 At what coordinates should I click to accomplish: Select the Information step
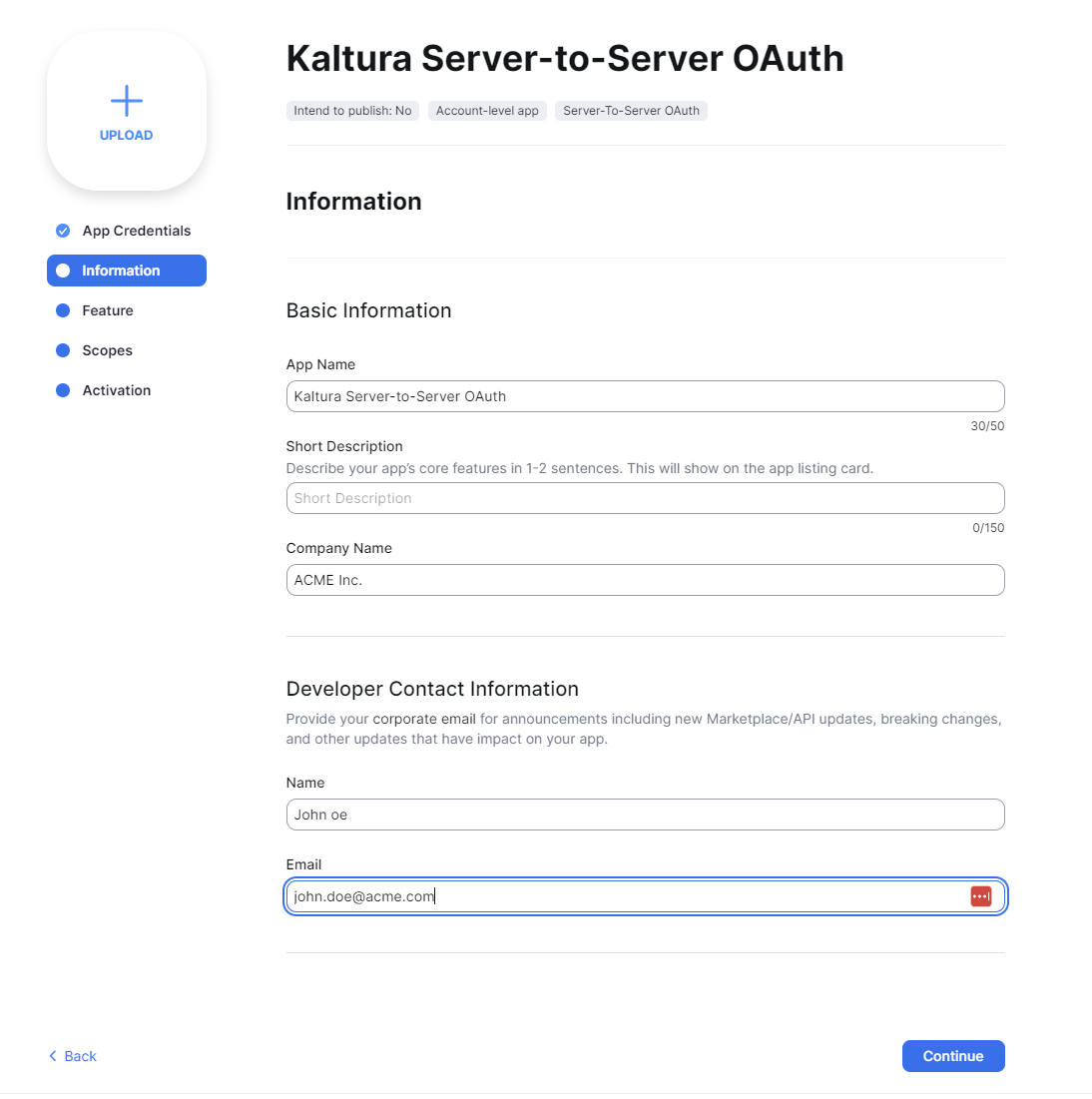point(127,271)
